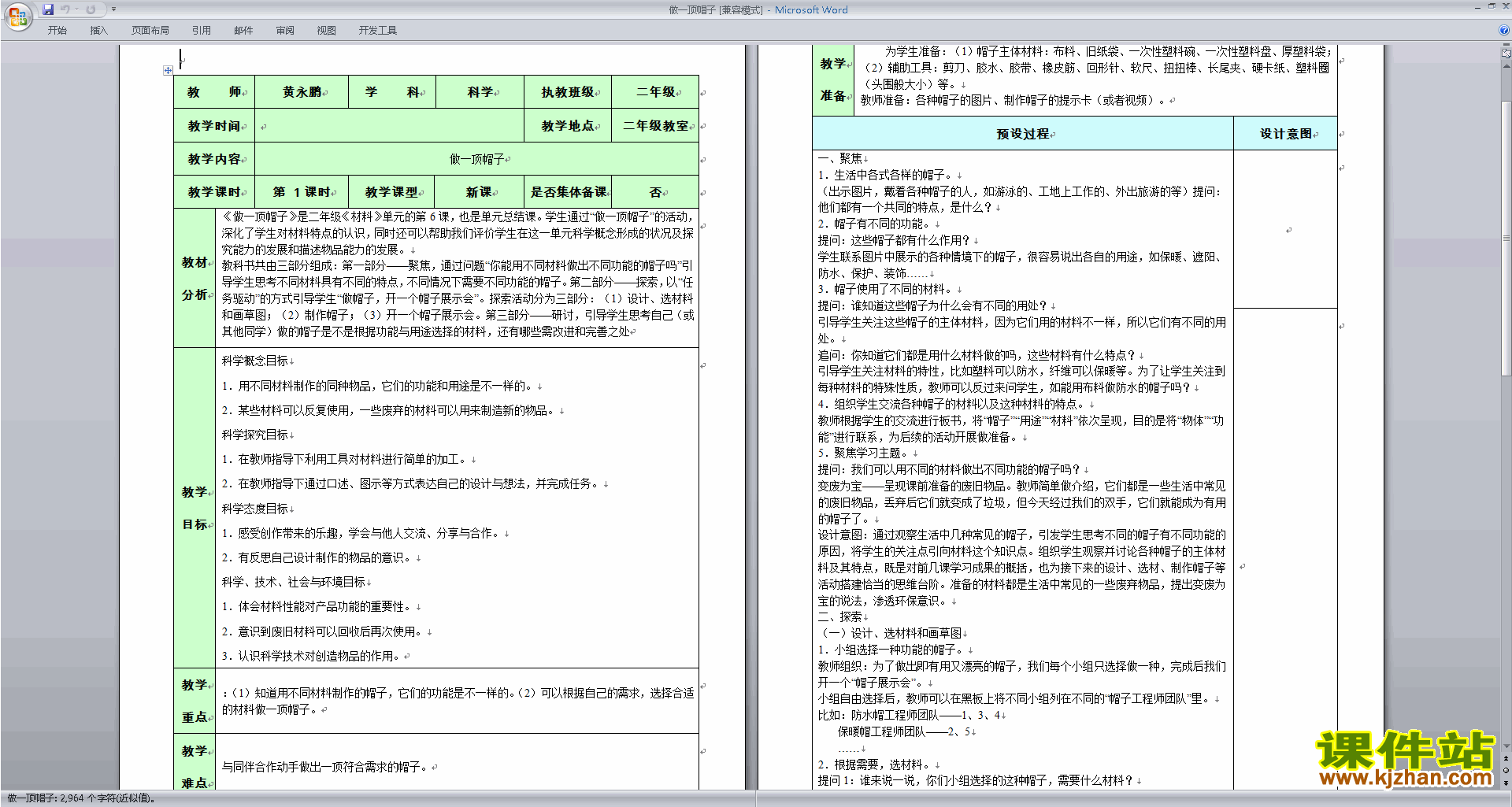The width and height of the screenshot is (1512, 807).
Task: Click the word count in status bar
Action: [x=81, y=798]
